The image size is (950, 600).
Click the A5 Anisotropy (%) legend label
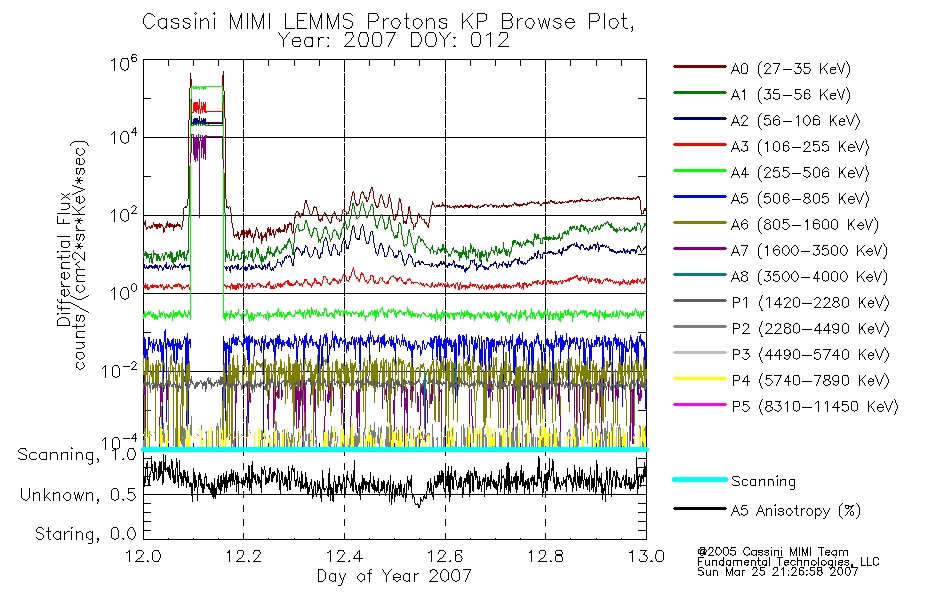click(796, 511)
